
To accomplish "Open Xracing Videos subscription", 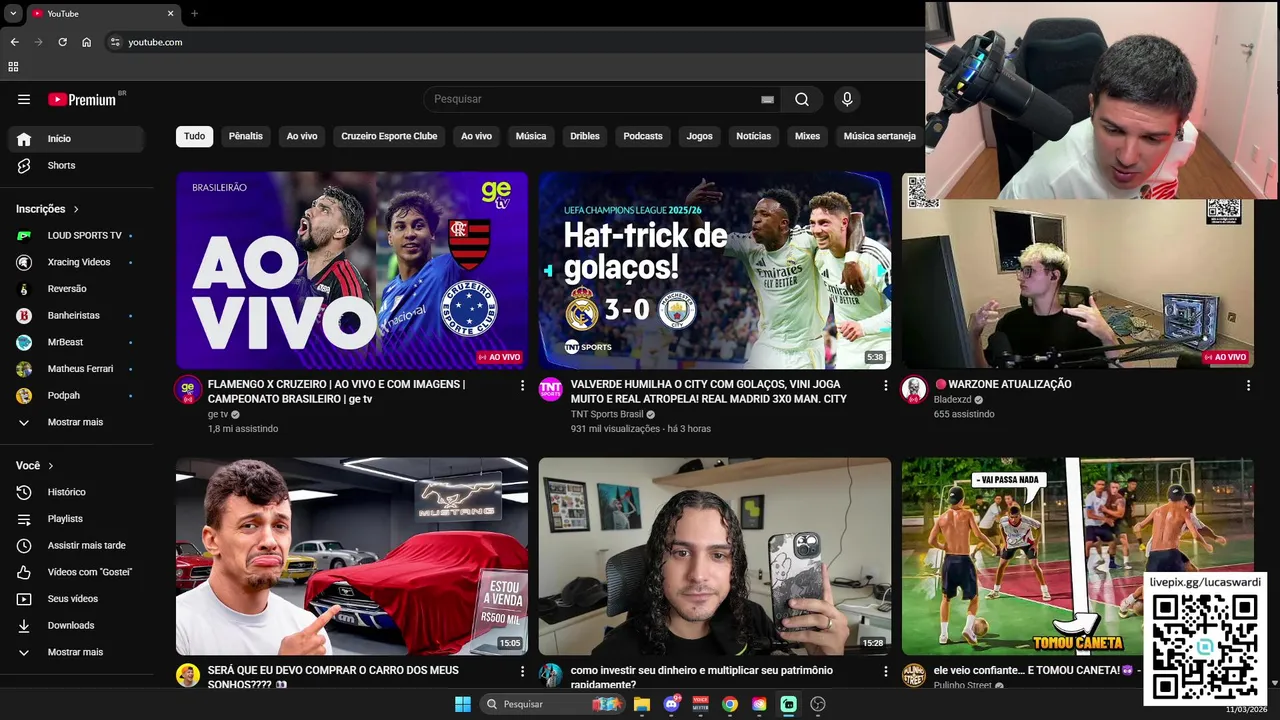I will [x=75, y=262].
